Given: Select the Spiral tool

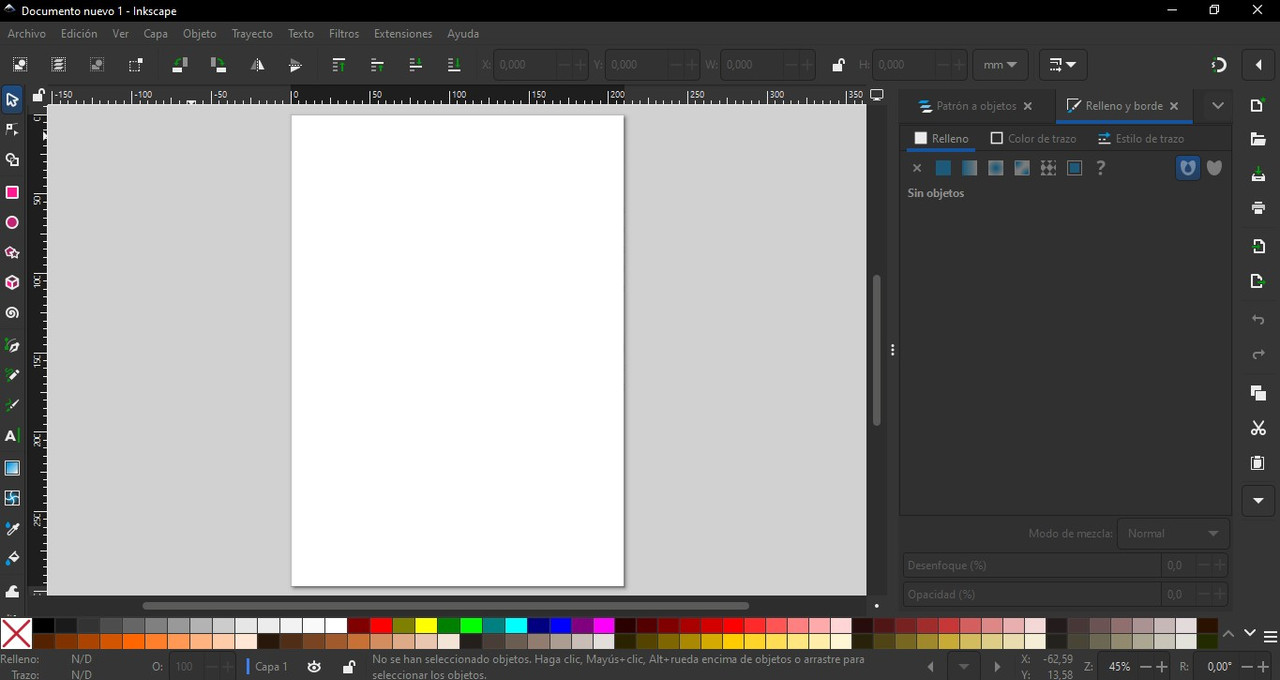Looking at the screenshot, I should (x=12, y=313).
